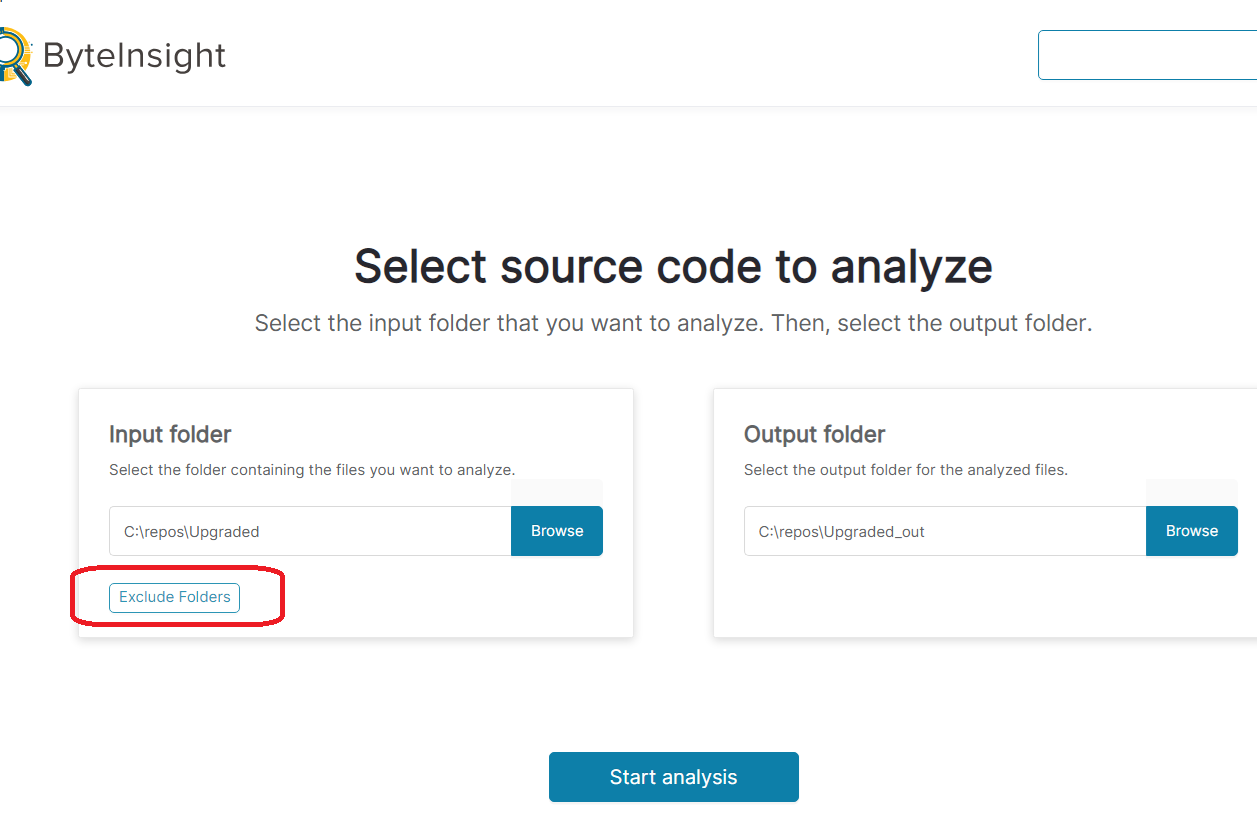Open the Exclude Folders option
This screenshot has width=1257, height=837.
pyautogui.click(x=174, y=597)
